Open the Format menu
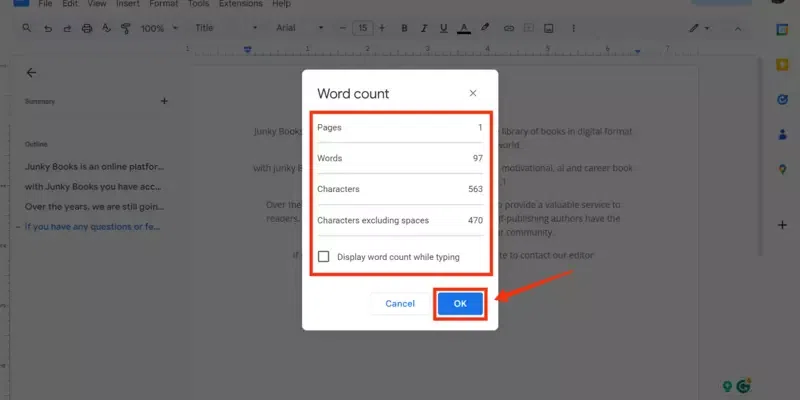800x400 pixels. [163, 4]
